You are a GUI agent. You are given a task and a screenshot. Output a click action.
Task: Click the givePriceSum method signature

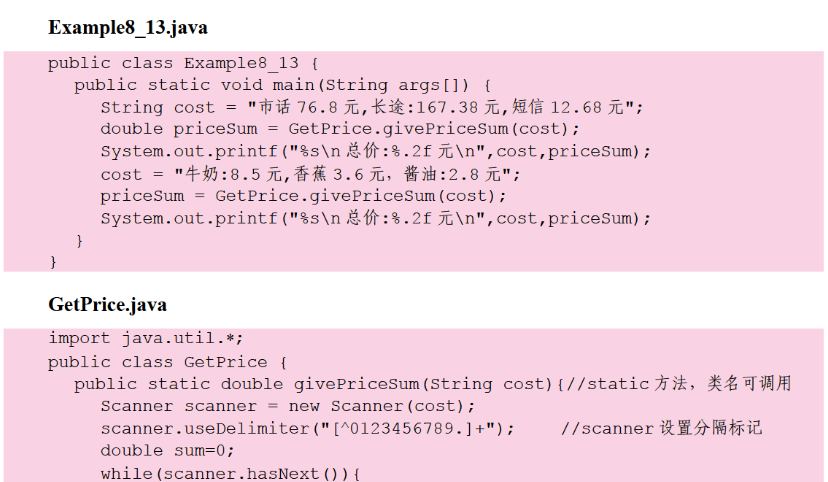coord(313,384)
